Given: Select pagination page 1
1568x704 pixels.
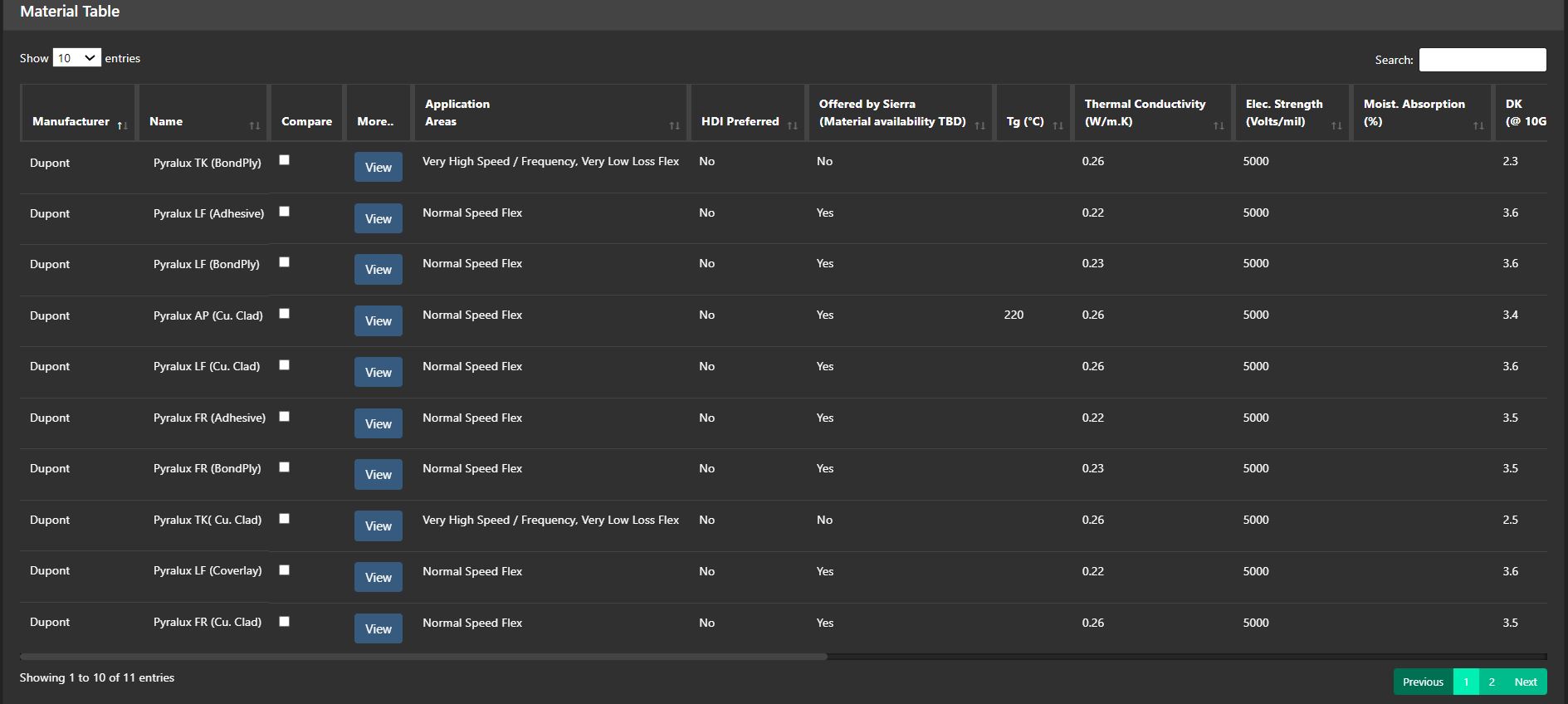Looking at the screenshot, I should pyautogui.click(x=1466, y=682).
